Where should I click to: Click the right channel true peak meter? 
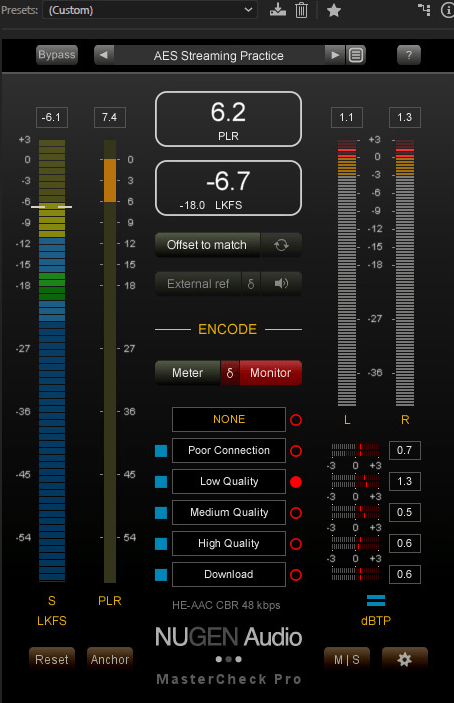(405, 273)
